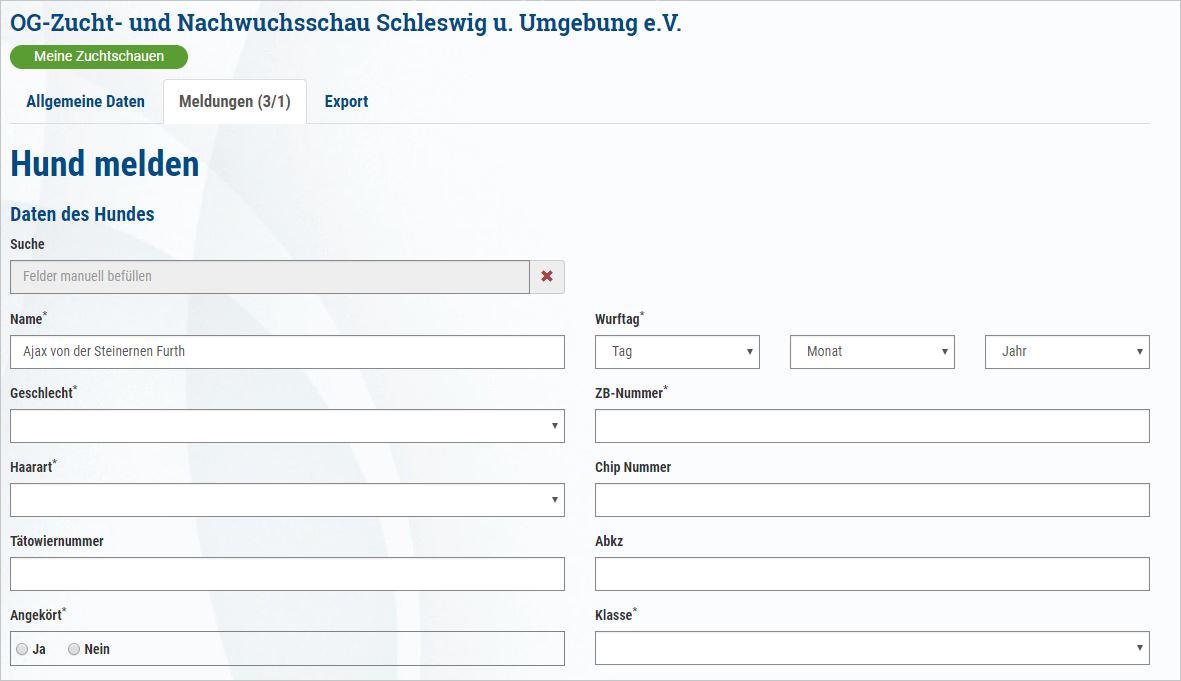Switch to the Export tab

346,102
